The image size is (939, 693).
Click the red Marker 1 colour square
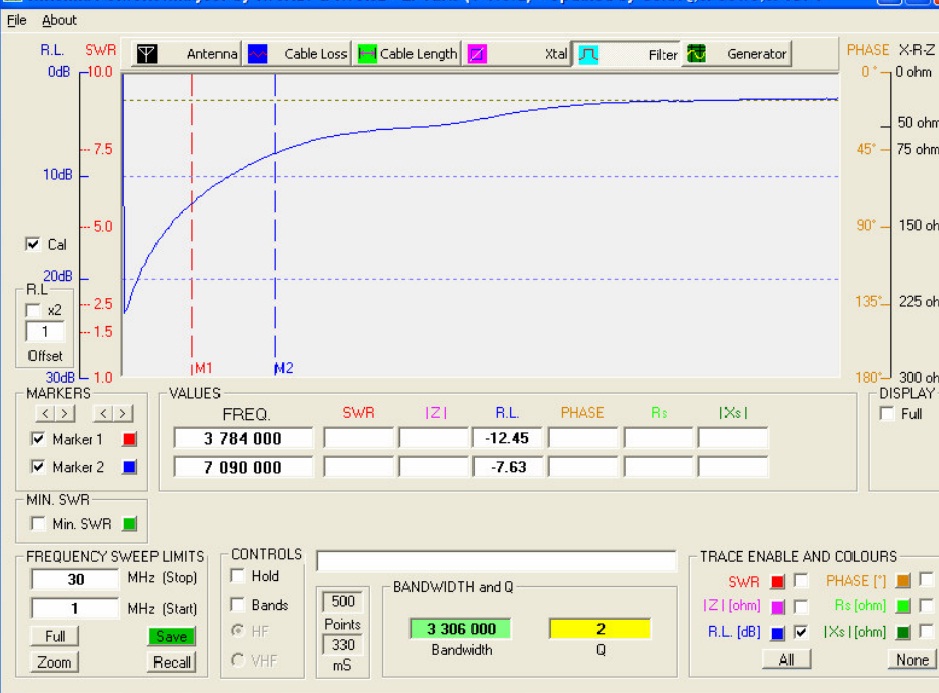(x=128, y=439)
